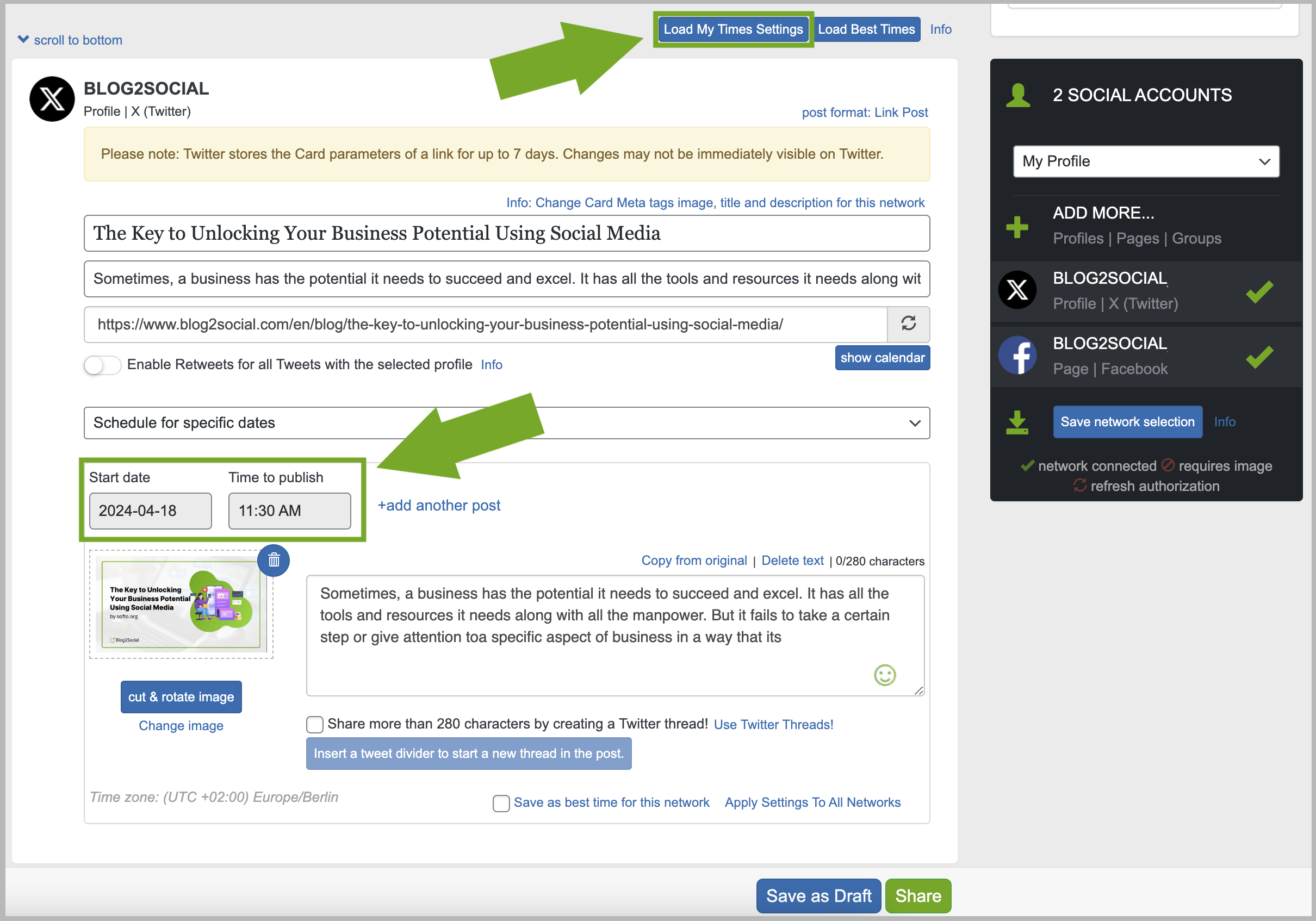Screen dimensions: 1316x921
Task: Click the green user icon by 2 Social Accounts
Action: pyautogui.click(x=1018, y=95)
